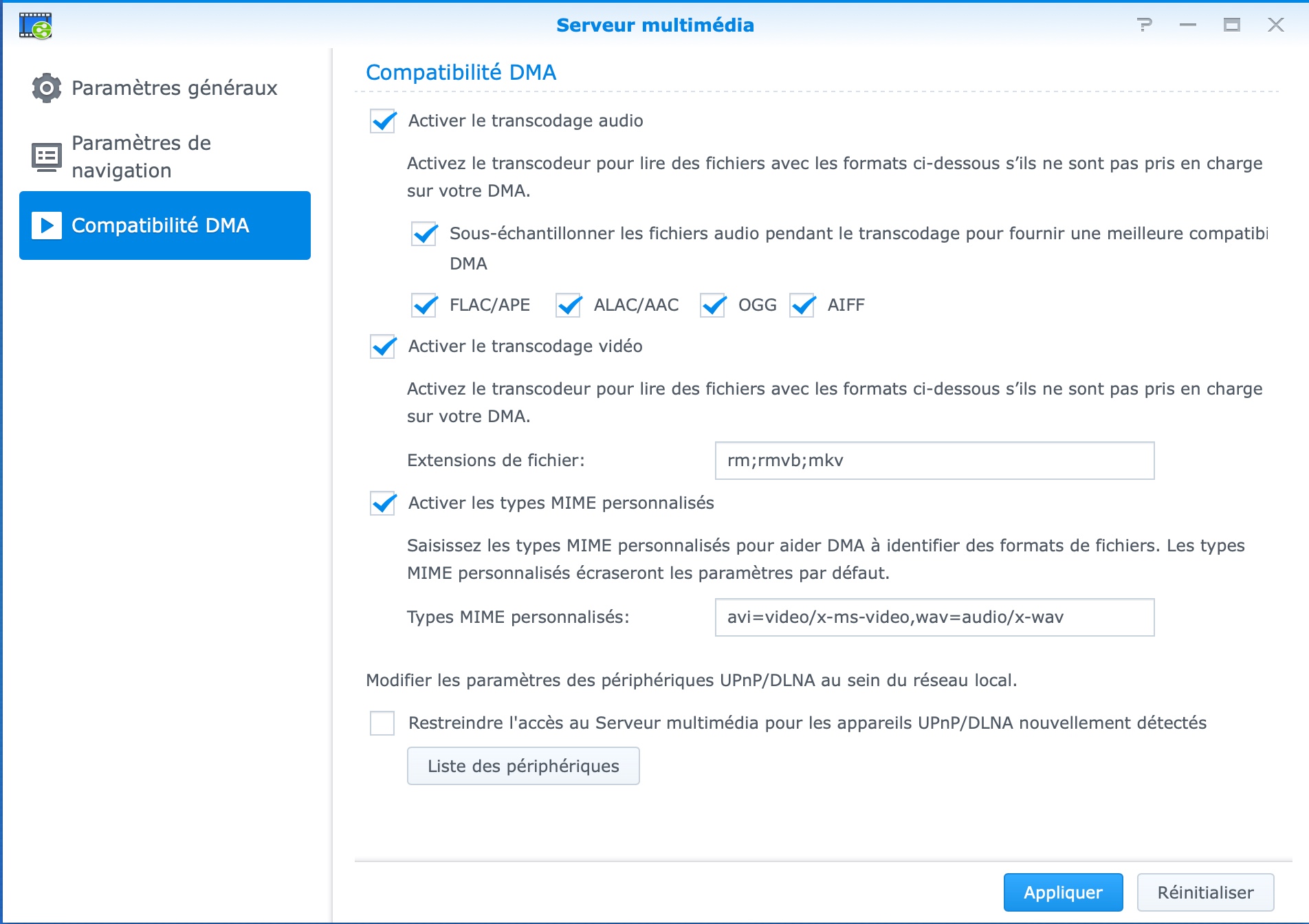Close the Serveur multimédia window
The width and height of the screenshot is (1309, 924).
click(x=1276, y=25)
